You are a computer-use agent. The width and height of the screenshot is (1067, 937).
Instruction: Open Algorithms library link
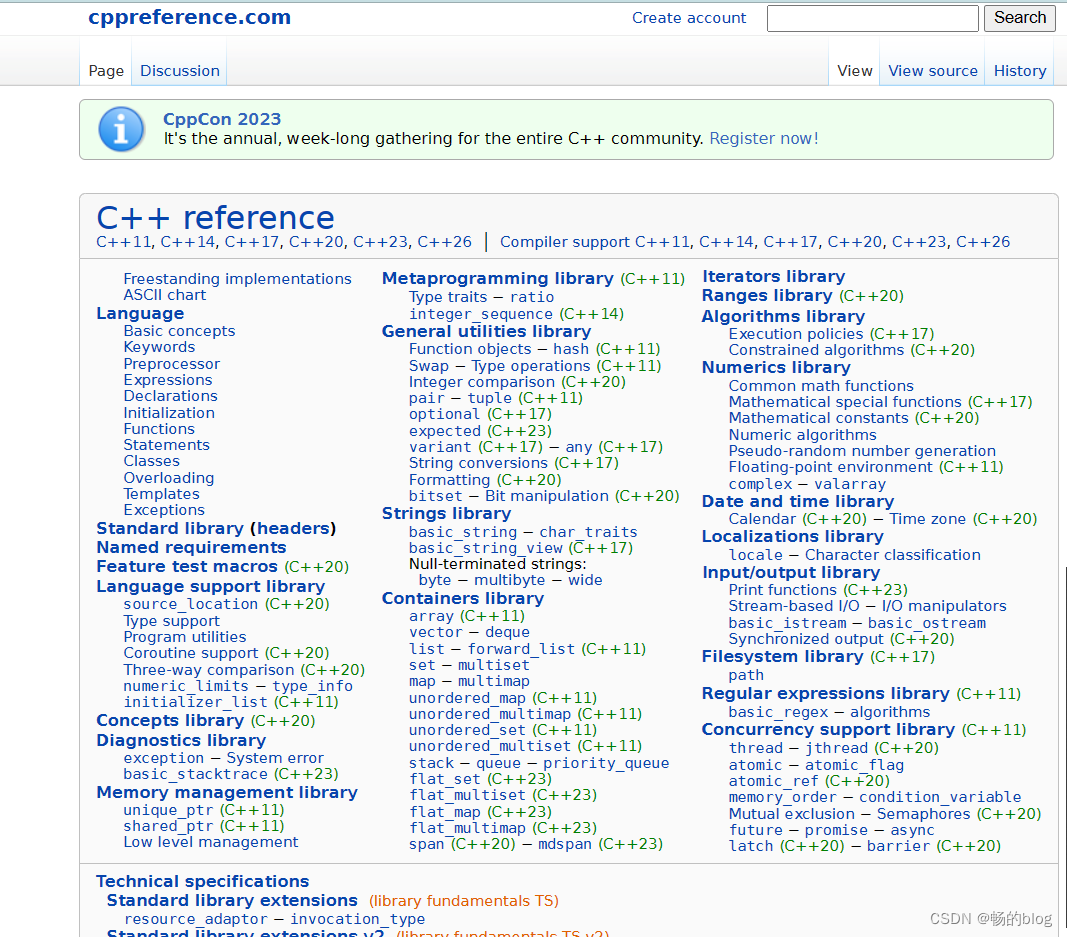pos(783,317)
